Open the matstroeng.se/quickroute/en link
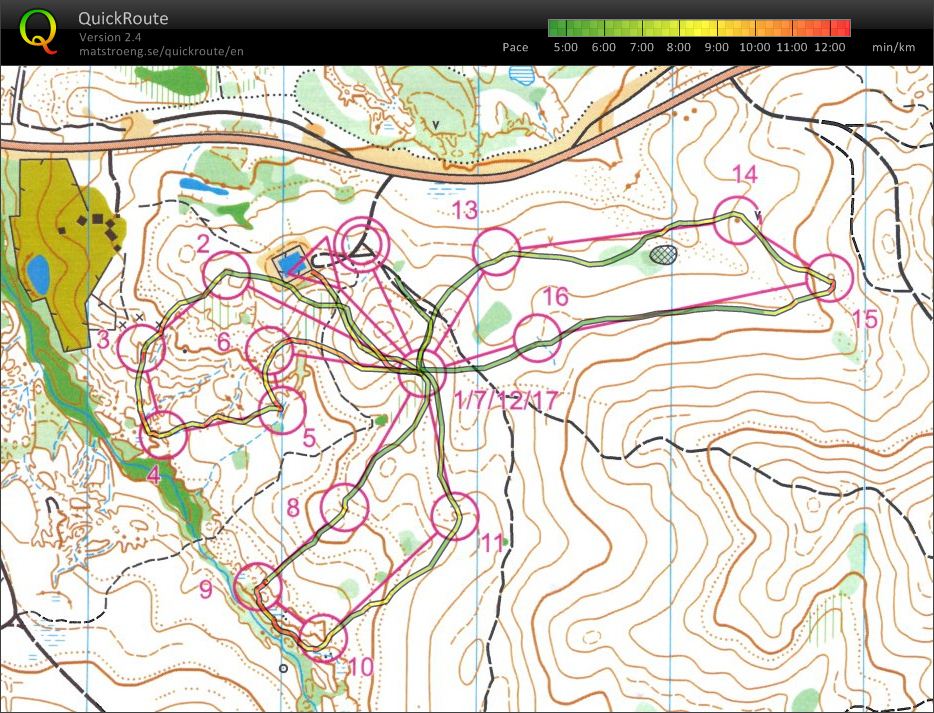934x713 pixels. pos(161,51)
